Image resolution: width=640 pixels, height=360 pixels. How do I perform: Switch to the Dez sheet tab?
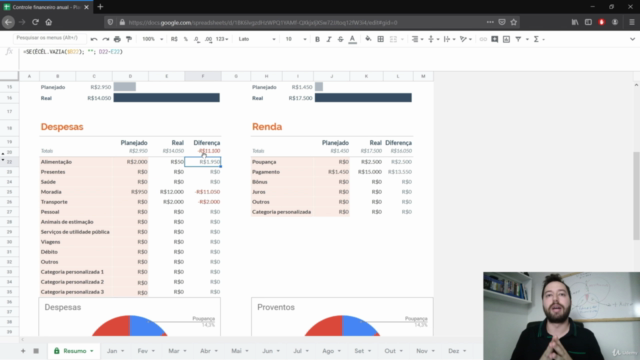point(457,351)
